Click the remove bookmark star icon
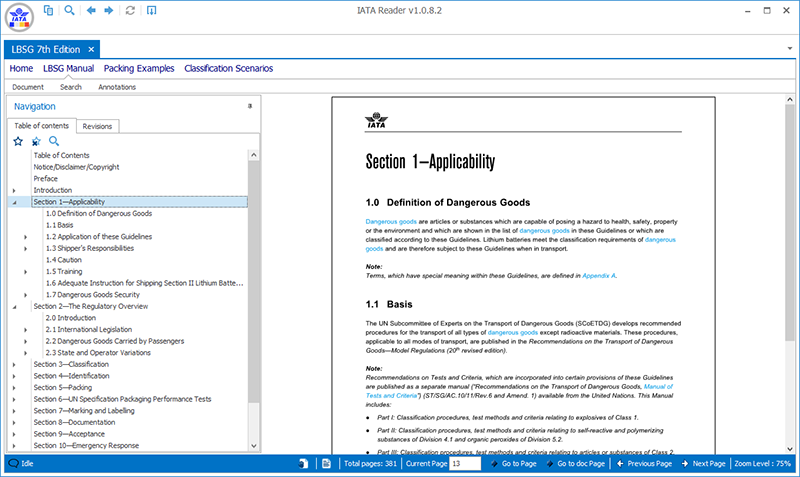The height and width of the screenshot is (477, 800). 36,141
